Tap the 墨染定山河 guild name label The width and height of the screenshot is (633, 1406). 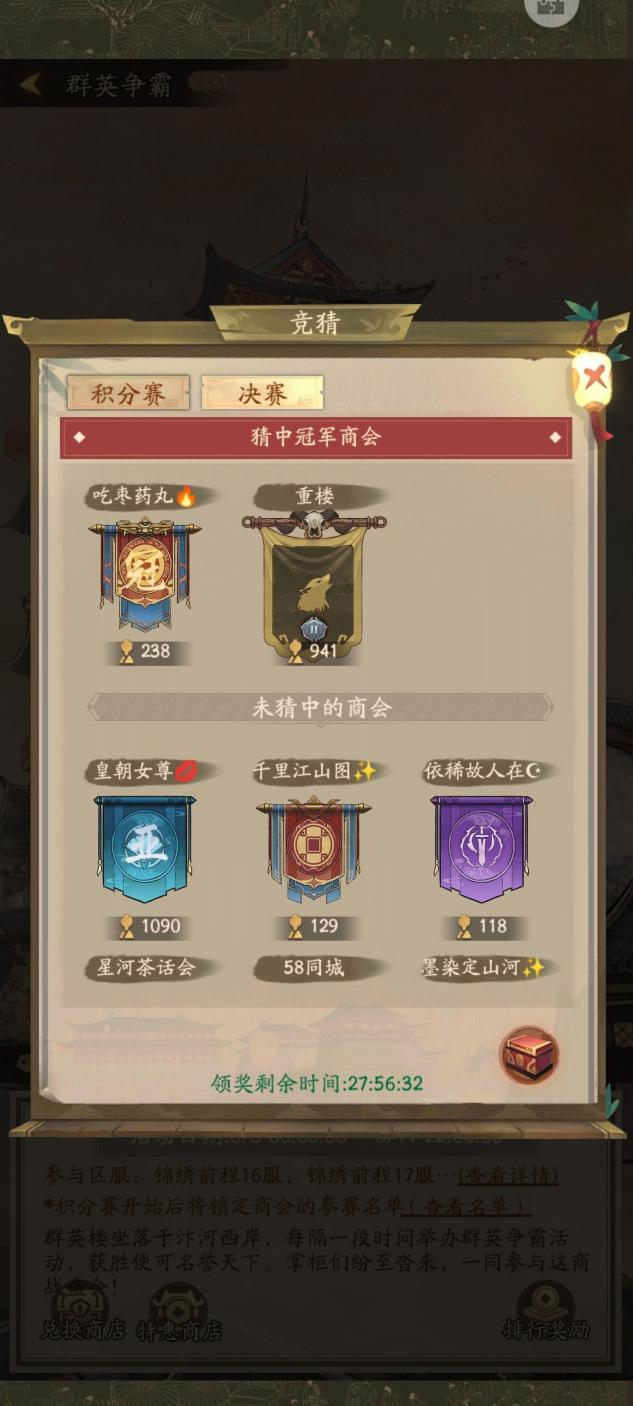click(484, 968)
